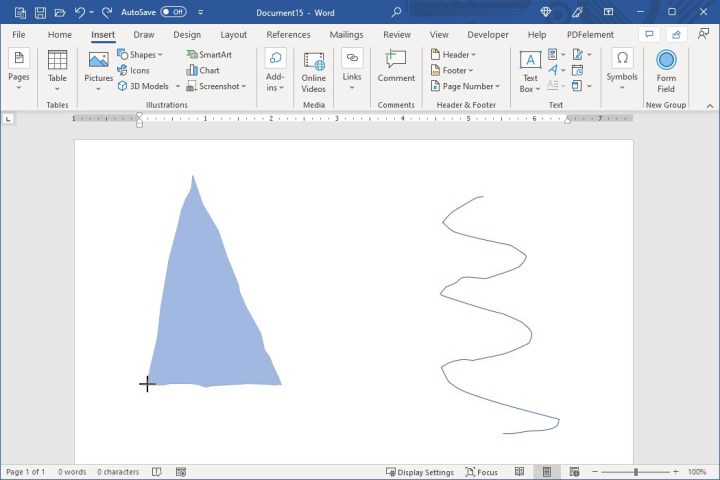Switch to Print Layout view

coord(546,472)
